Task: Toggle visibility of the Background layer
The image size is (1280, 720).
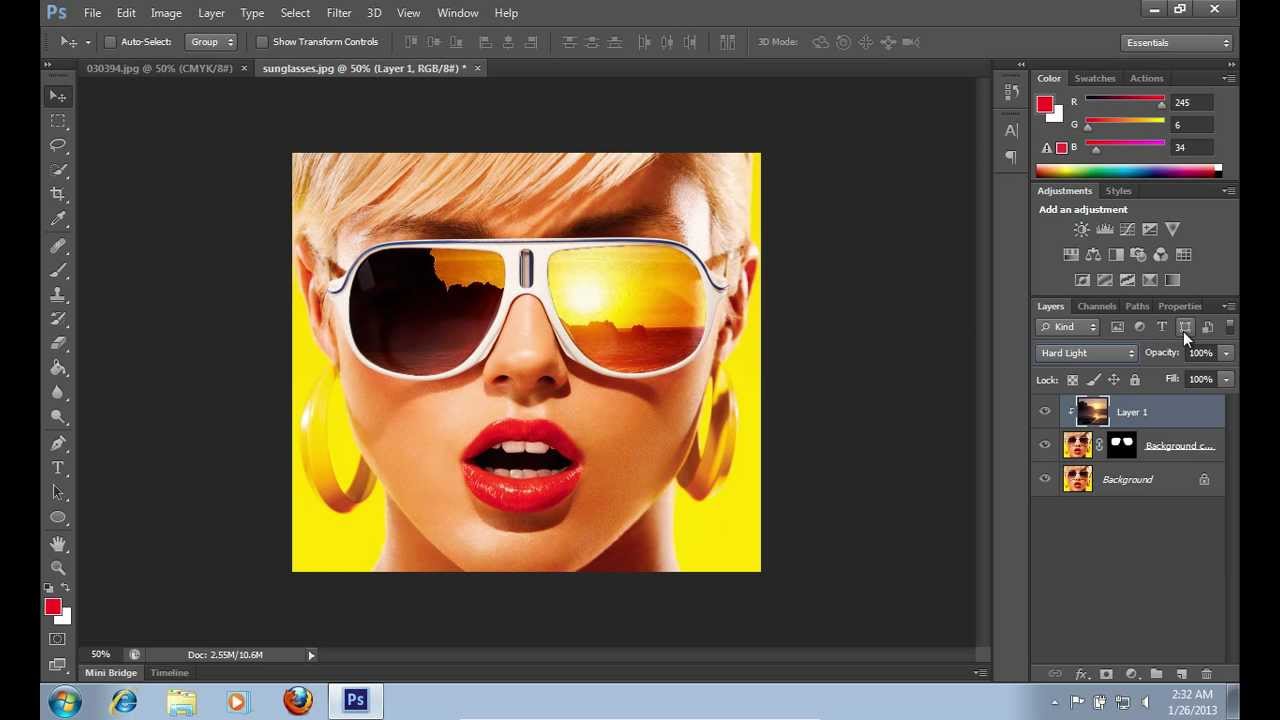Action: click(x=1045, y=480)
